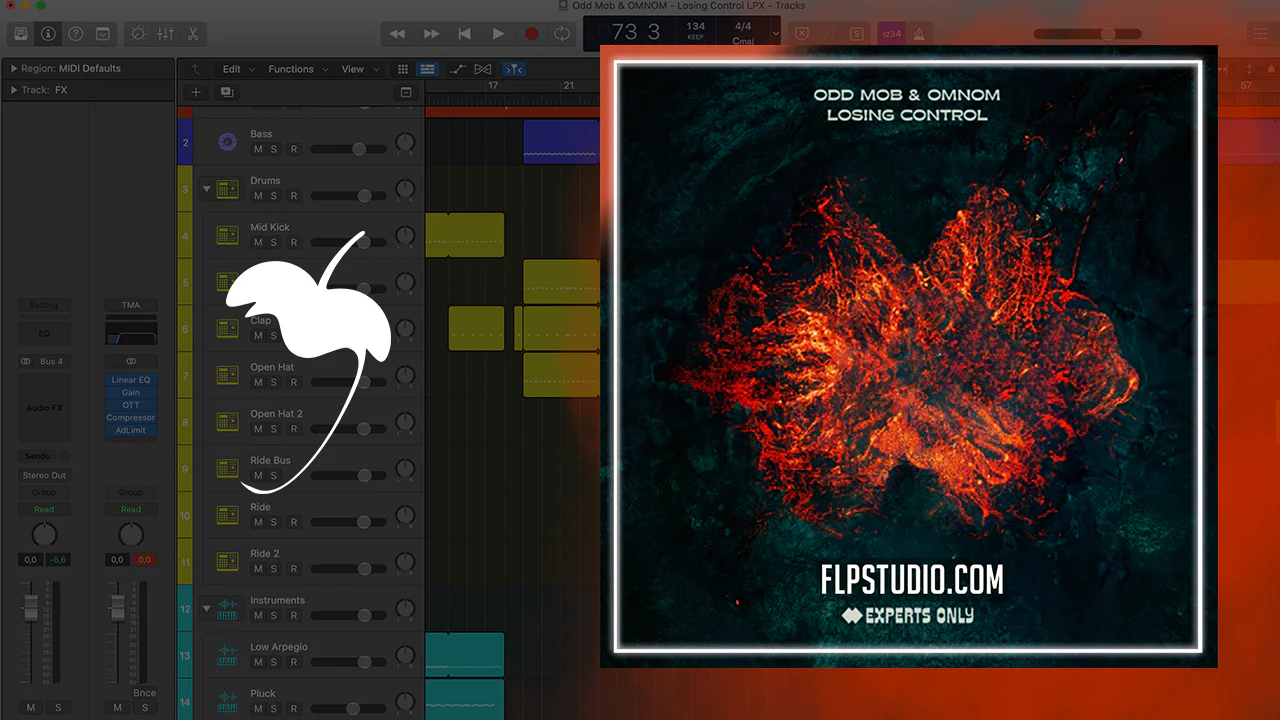Viewport: 1280px width, 720px height.
Task: Click the Bass track pan knob
Action: 405,143
